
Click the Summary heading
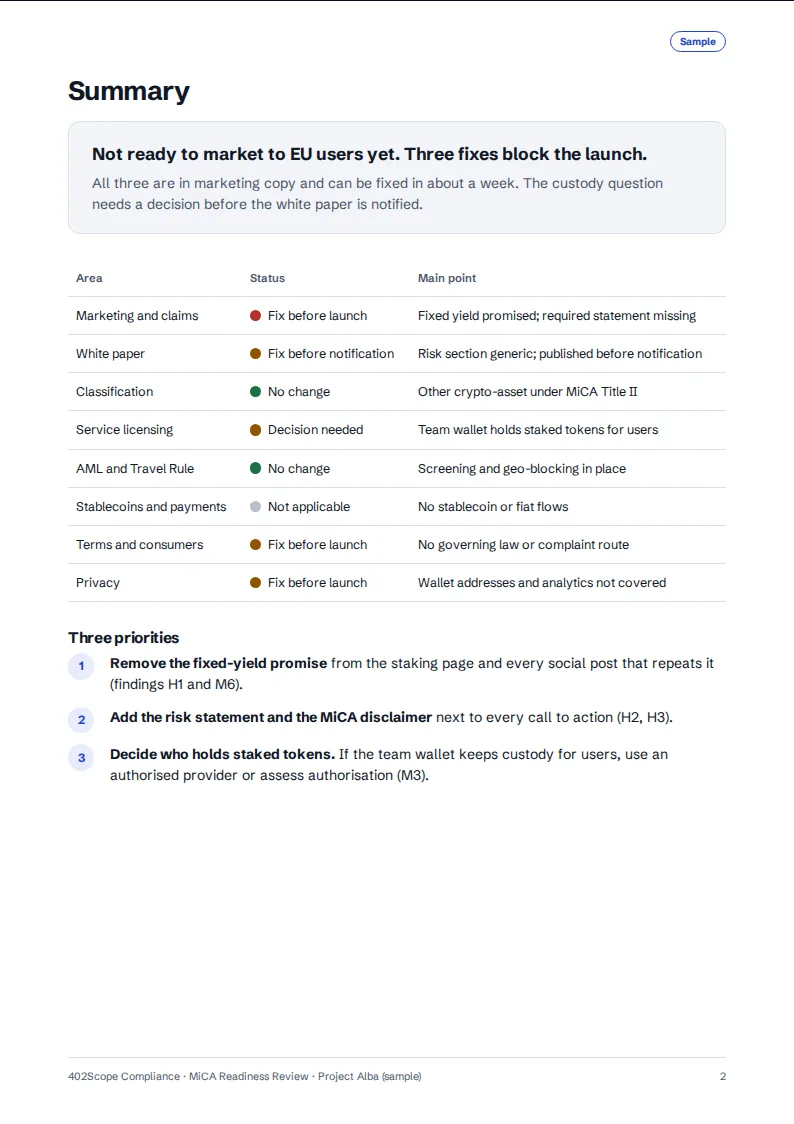(x=129, y=91)
